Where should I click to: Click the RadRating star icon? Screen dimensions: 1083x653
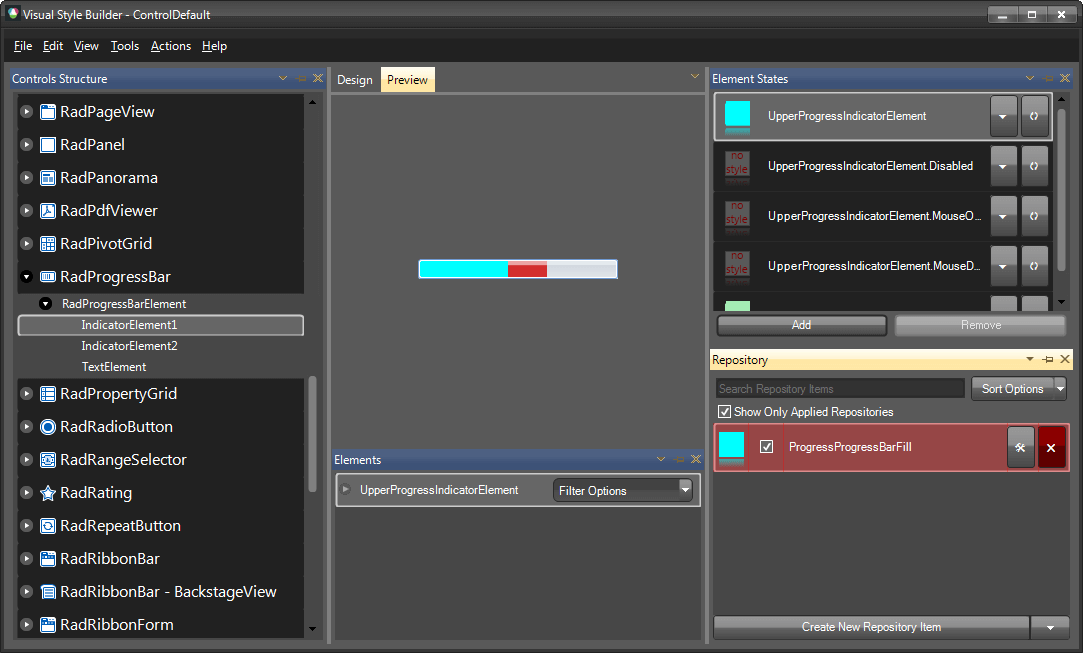pos(47,492)
